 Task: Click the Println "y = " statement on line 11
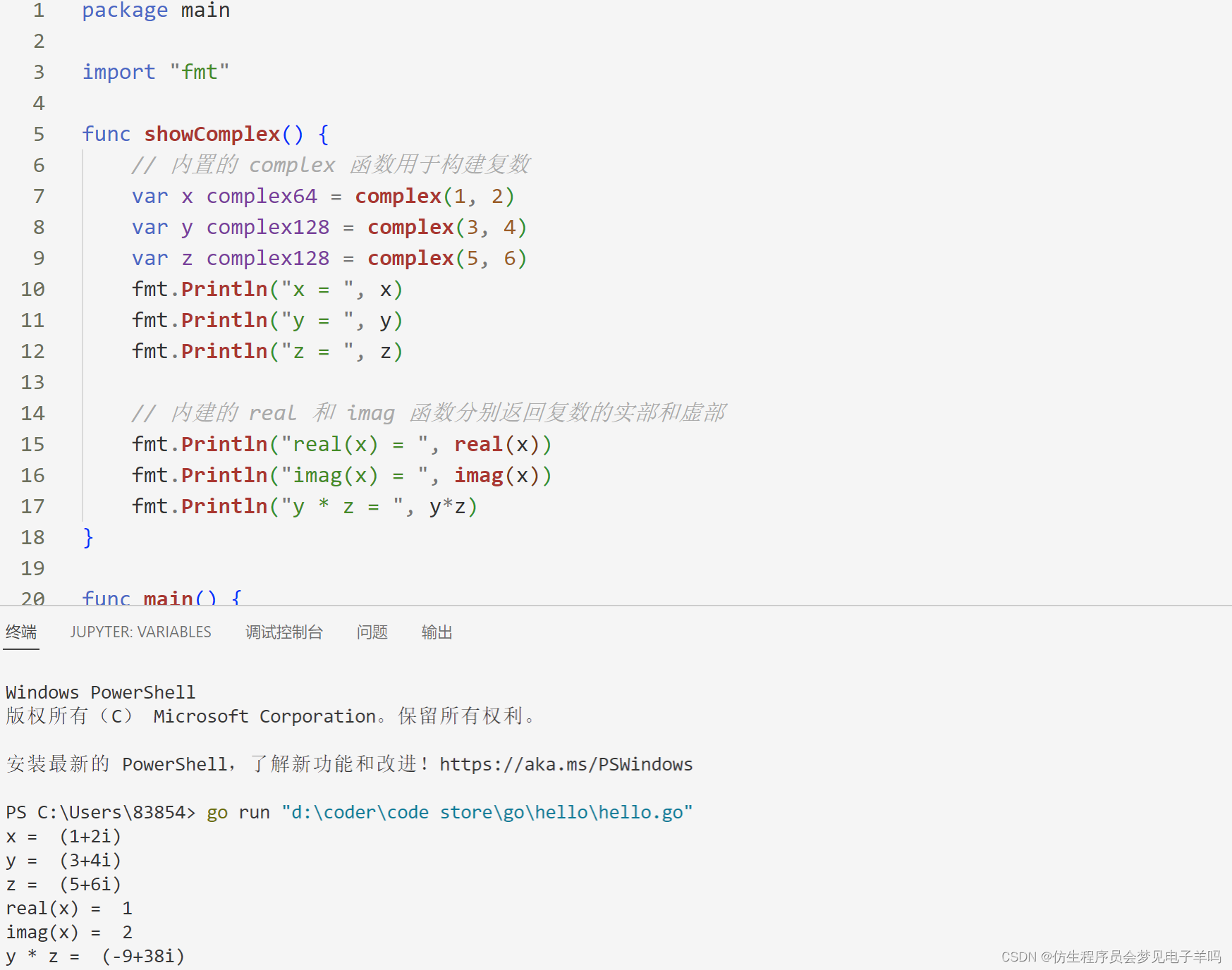coord(267,320)
